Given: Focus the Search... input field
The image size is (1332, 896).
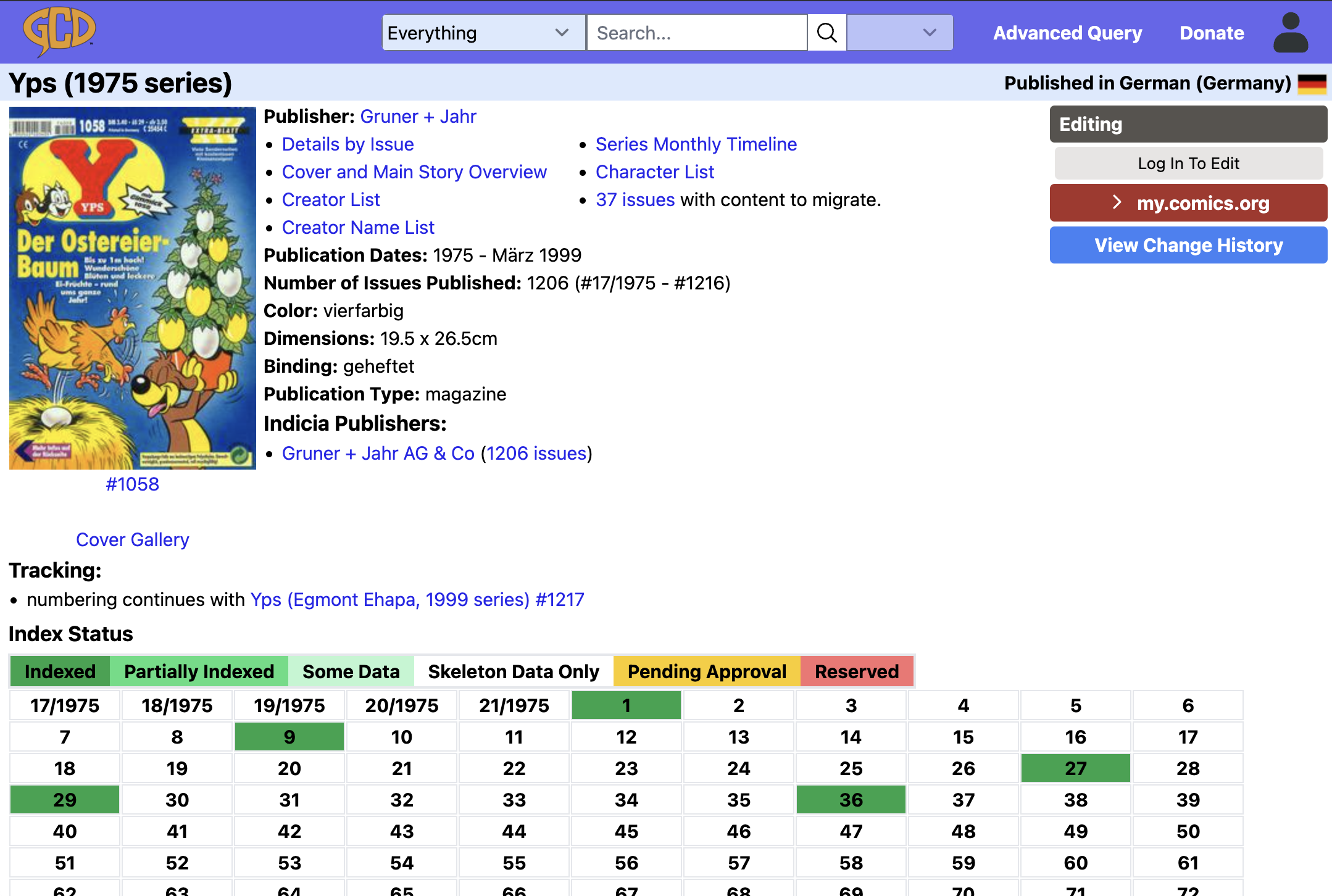Looking at the screenshot, I should [697, 33].
